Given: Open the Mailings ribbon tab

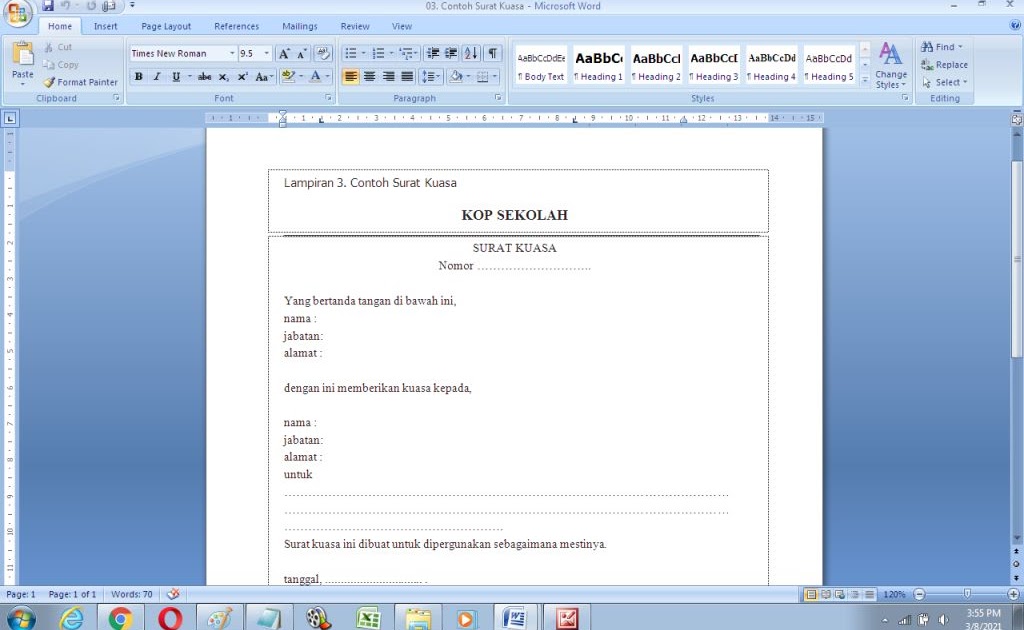Looking at the screenshot, I should click(x=302, y=26).
